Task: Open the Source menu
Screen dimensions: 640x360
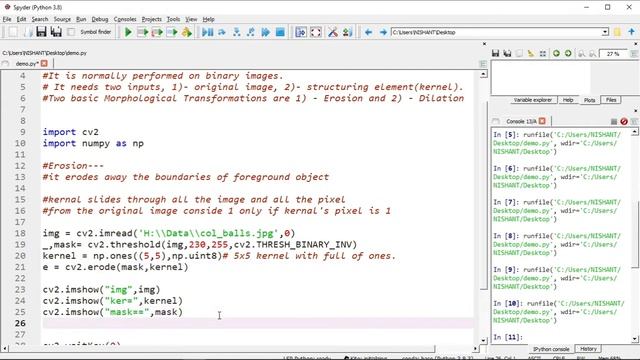Action: click(62, 19)
